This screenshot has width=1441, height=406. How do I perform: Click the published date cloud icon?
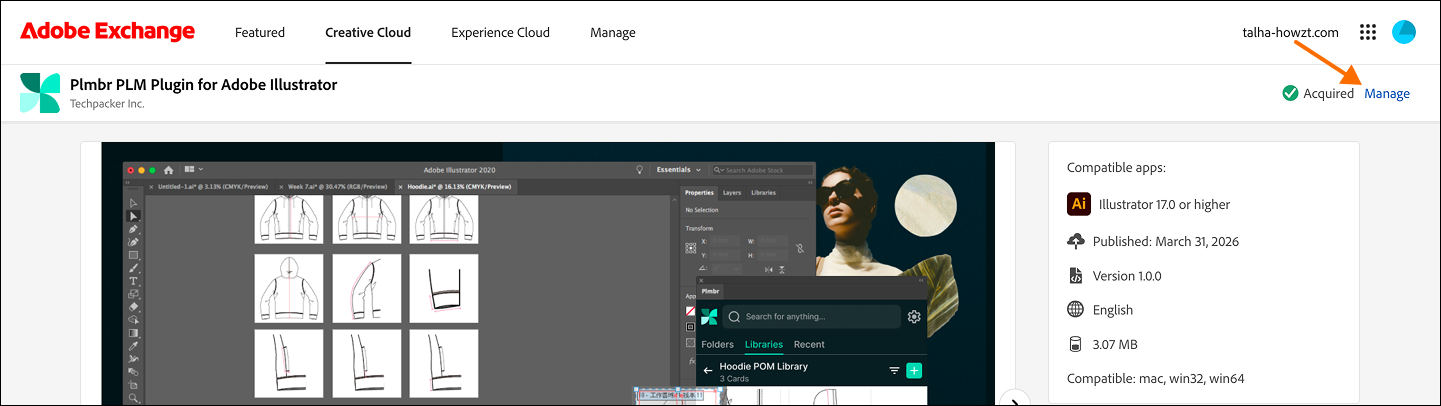(1076, 241)
